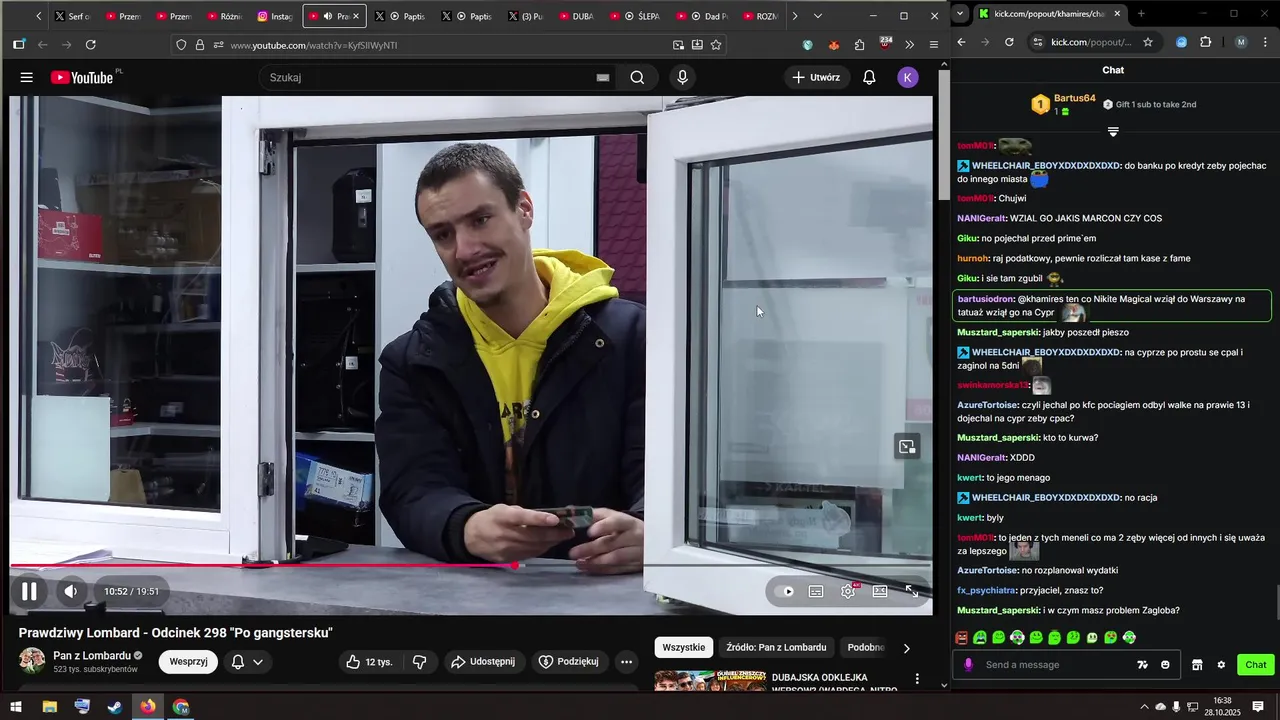Open Windows Start menu

(16, 707)
